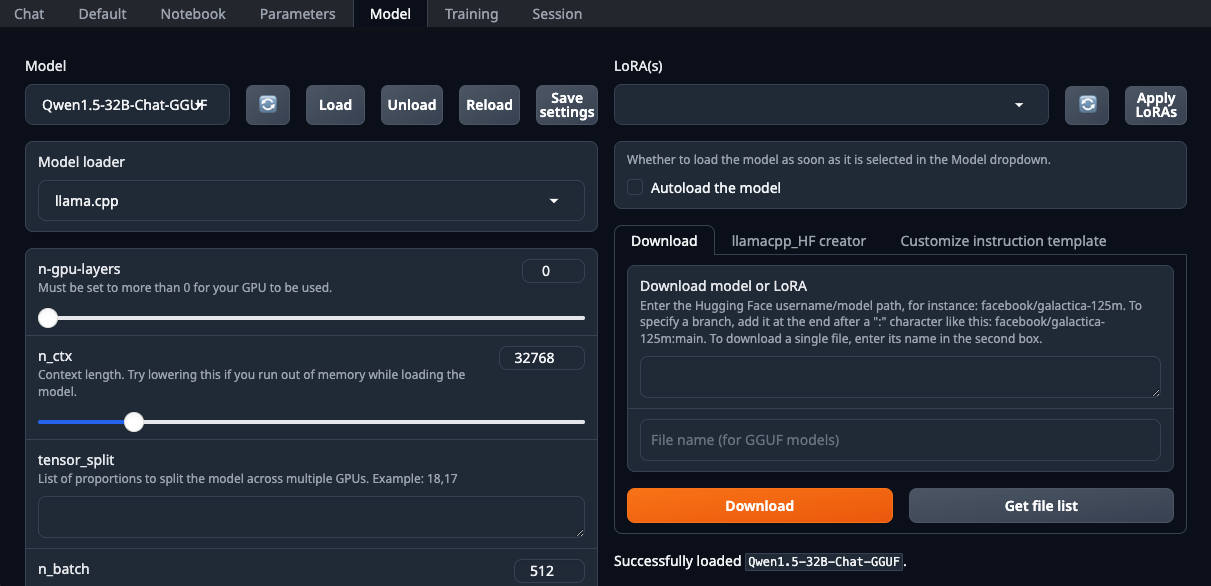Open the Parameters tab

point(298,14)
